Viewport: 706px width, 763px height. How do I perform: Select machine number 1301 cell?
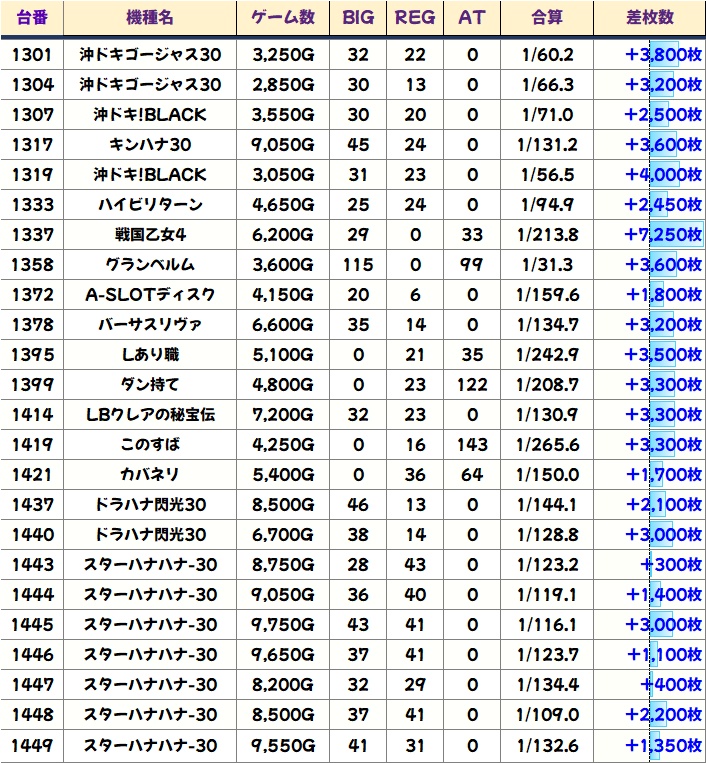click(33, 55)
